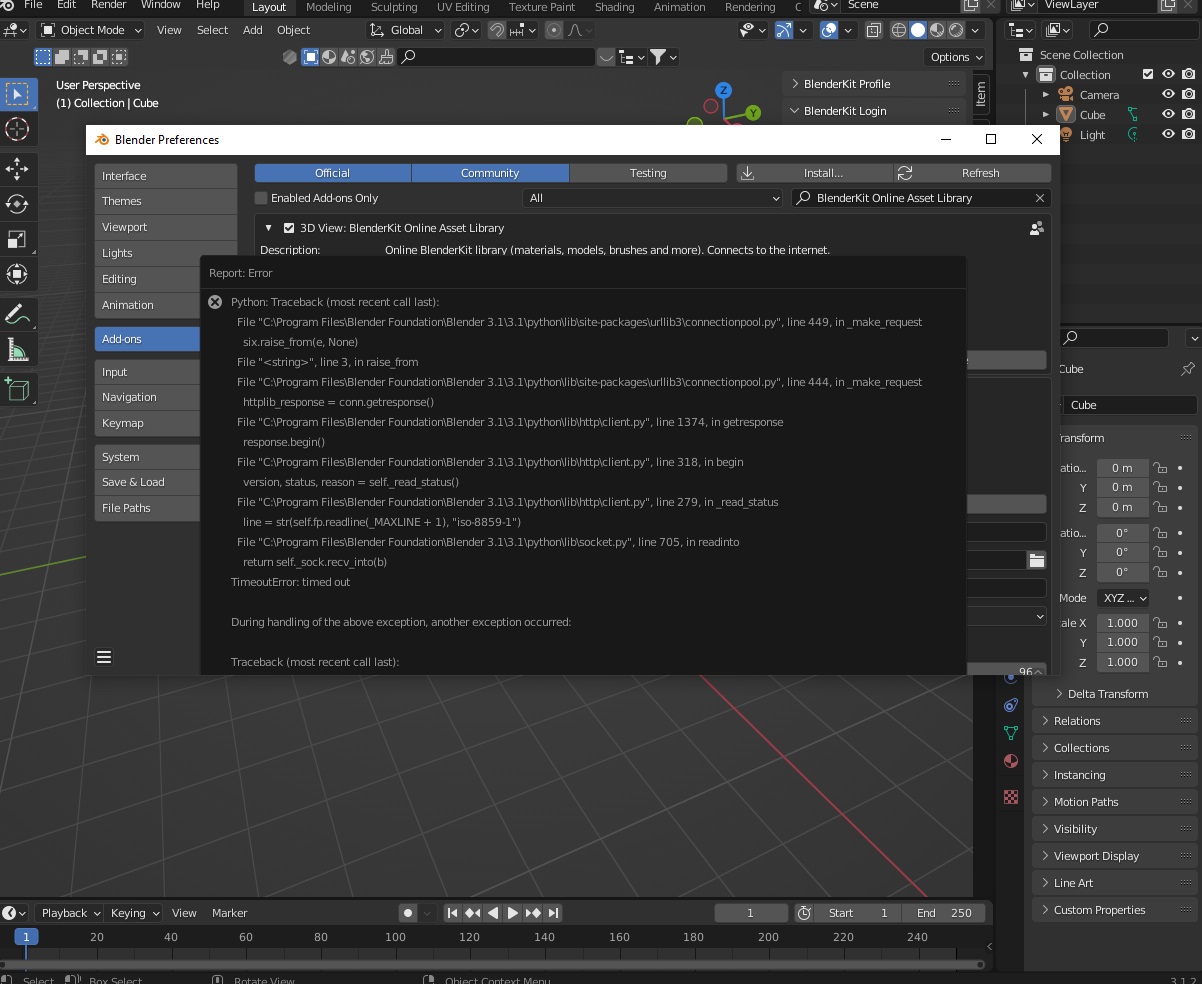Click the Install... button

pyautogui.click(x=814, y=173)
